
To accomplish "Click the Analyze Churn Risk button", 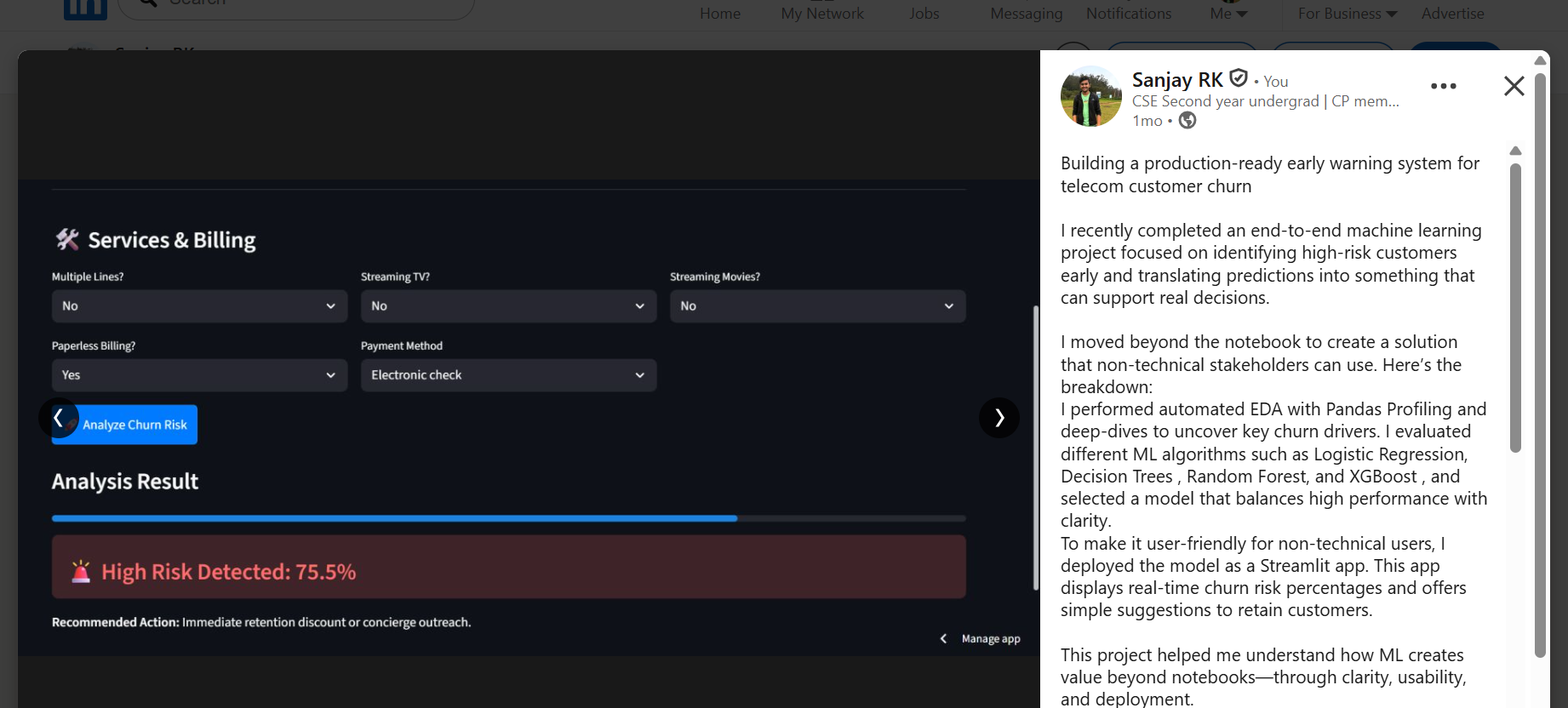I will 134,425.
